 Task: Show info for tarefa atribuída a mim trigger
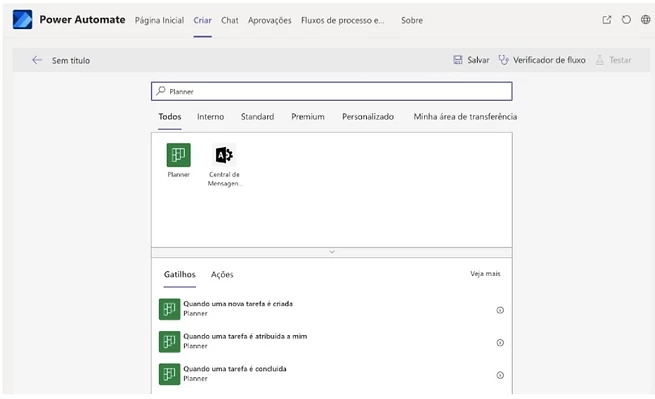pos(500,343)
